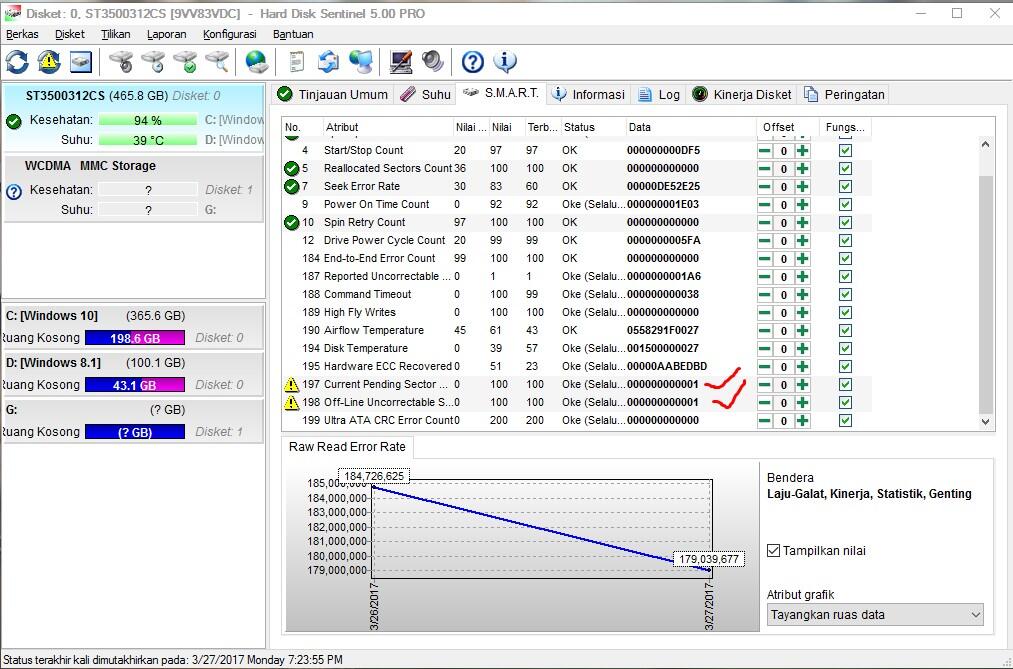
Task: Toggle function checkbox for Off-Line Uncorrectable row
Action: 845,402
